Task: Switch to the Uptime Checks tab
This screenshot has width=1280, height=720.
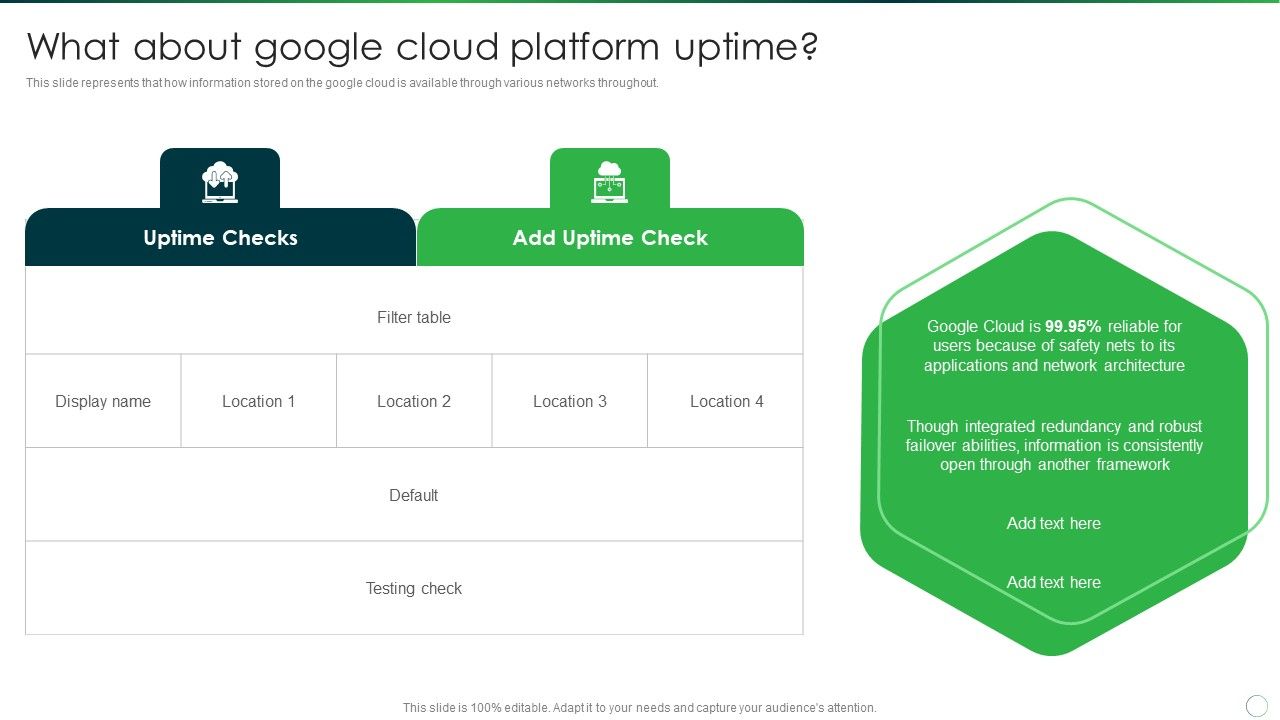Action: 220,238
